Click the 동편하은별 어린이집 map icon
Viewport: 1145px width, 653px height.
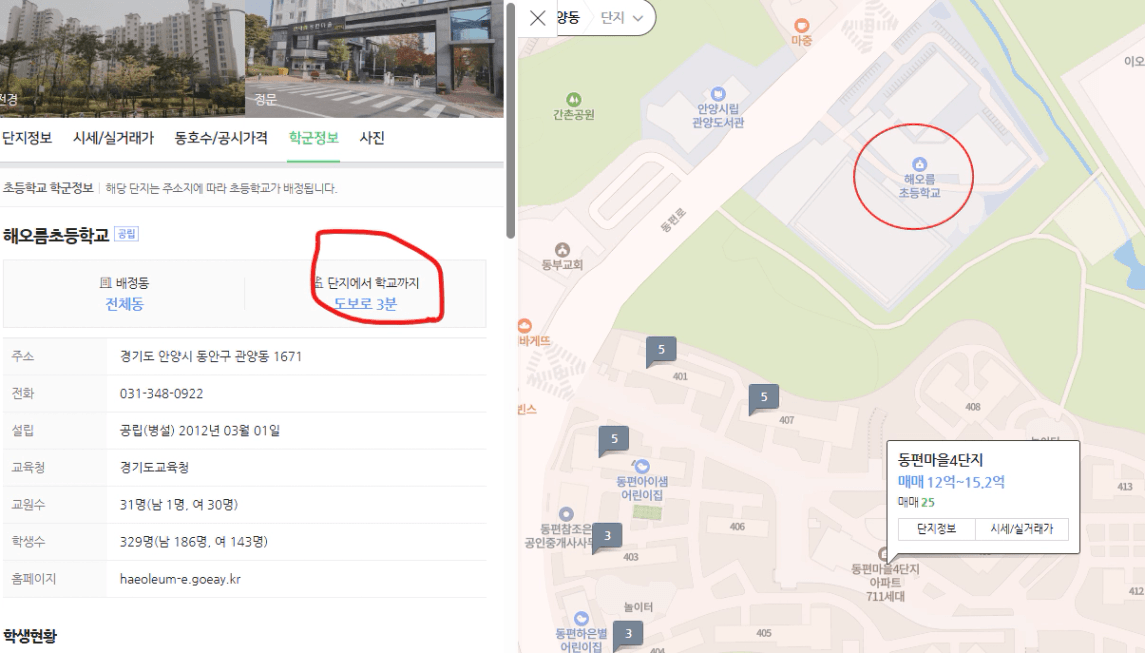coord(581,619)
